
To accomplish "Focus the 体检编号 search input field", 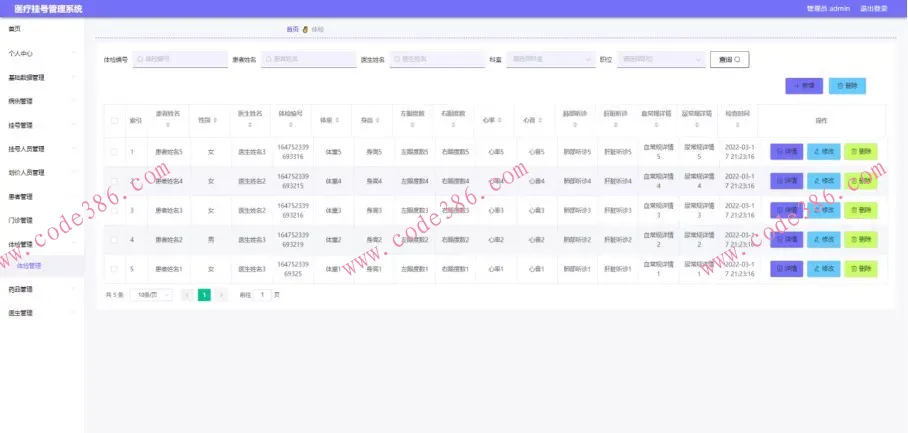I will point(180,59).
